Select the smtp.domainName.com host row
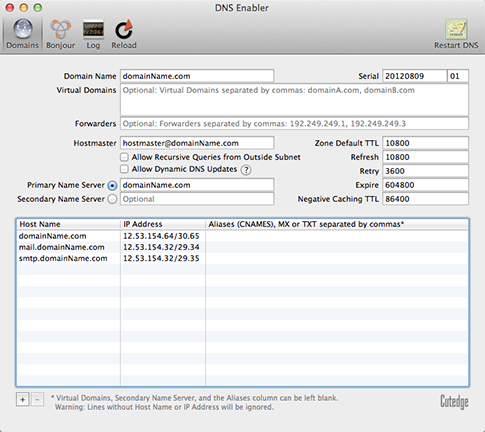This screenshot has height=432, width=485. pos(243,258)
